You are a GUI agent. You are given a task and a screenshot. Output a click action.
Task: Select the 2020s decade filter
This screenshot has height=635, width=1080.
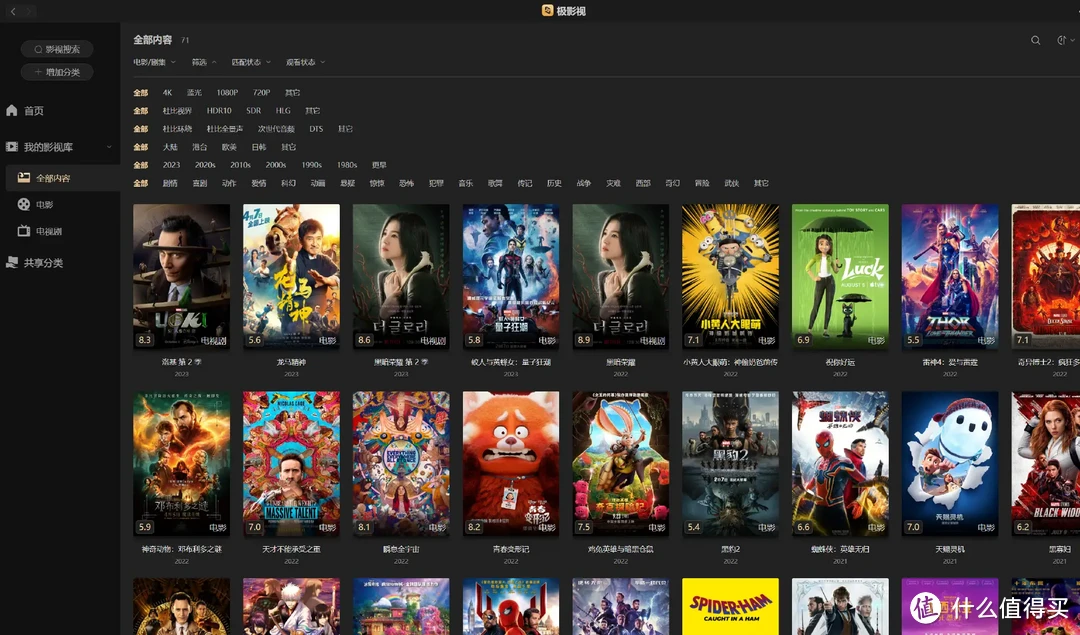coord(205,165)
